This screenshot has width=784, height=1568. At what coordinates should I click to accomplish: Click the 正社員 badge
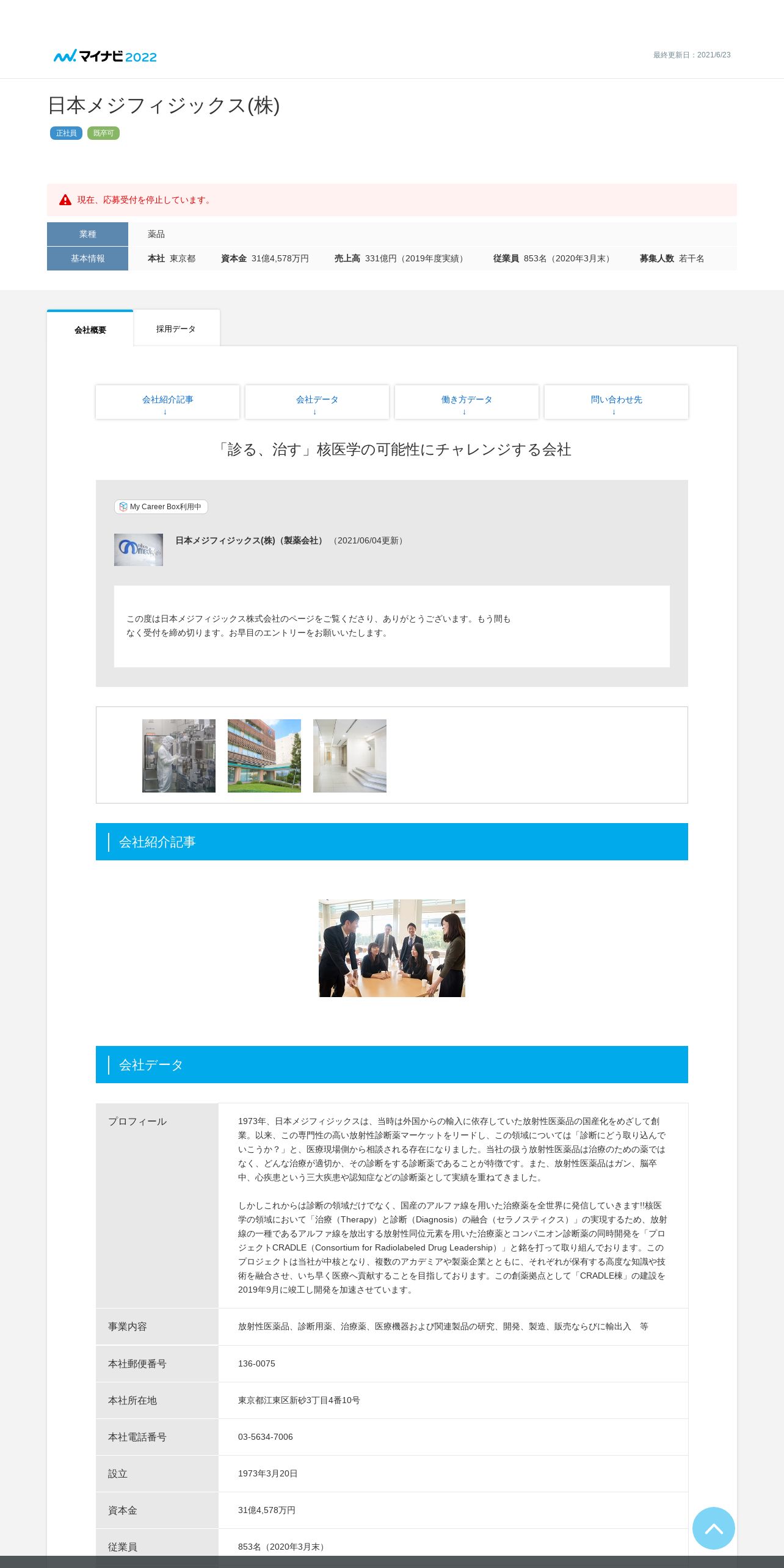tap(66, 133)
